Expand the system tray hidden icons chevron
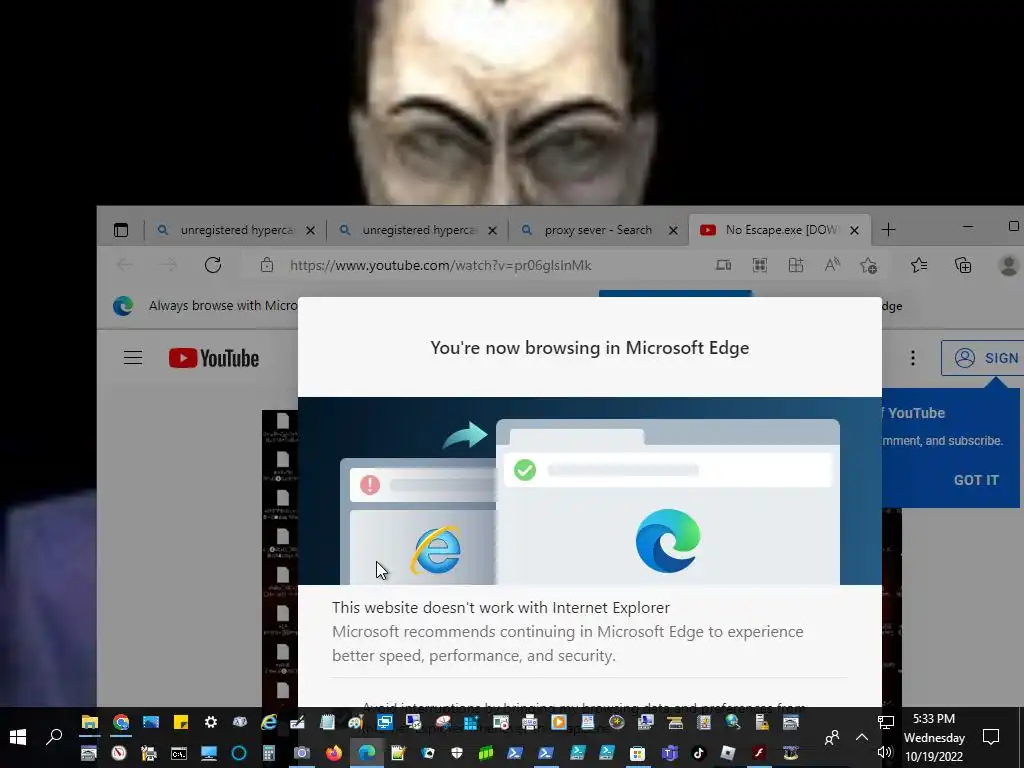 pyautogui.click(x=862, y=737)
